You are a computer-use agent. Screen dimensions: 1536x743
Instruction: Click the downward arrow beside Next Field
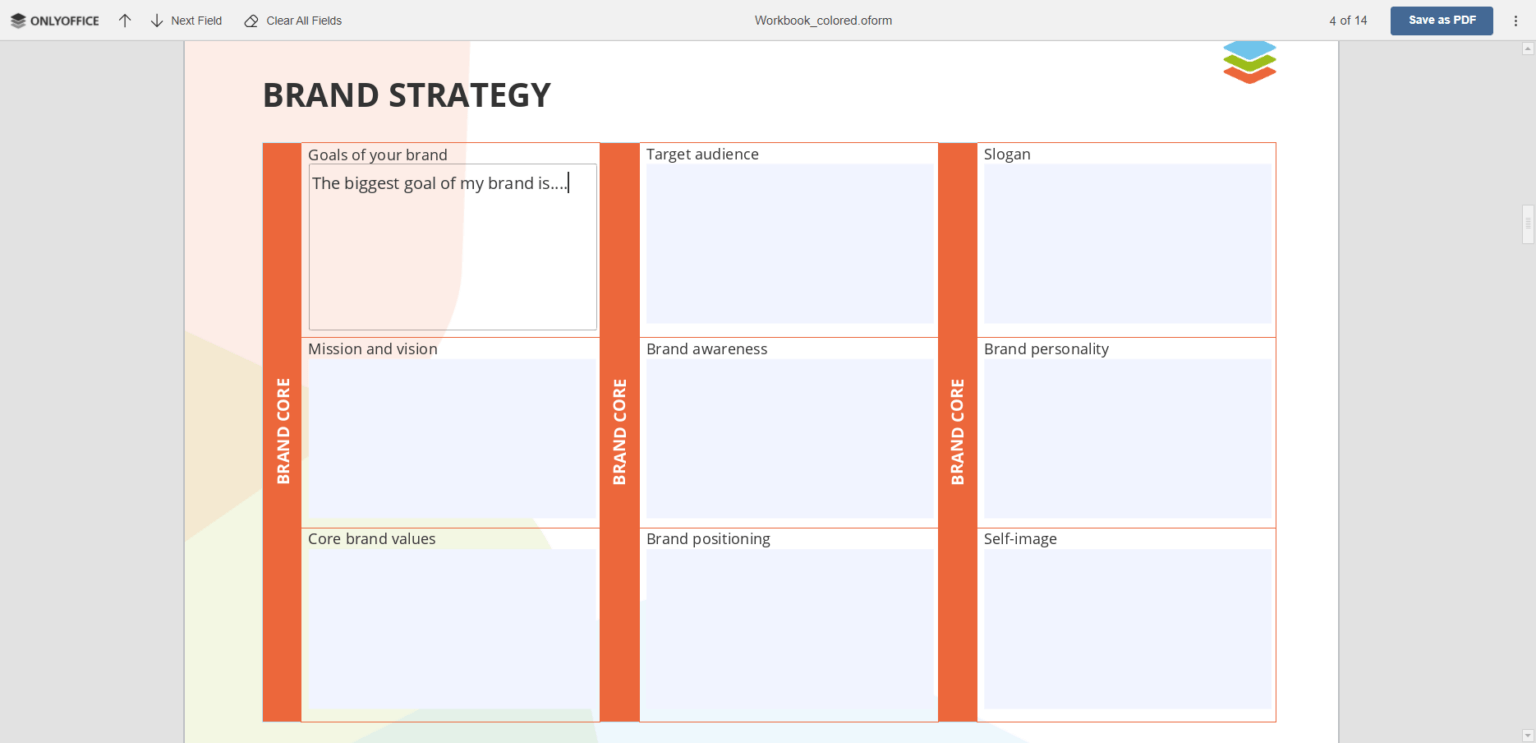(x=154, y=20)
